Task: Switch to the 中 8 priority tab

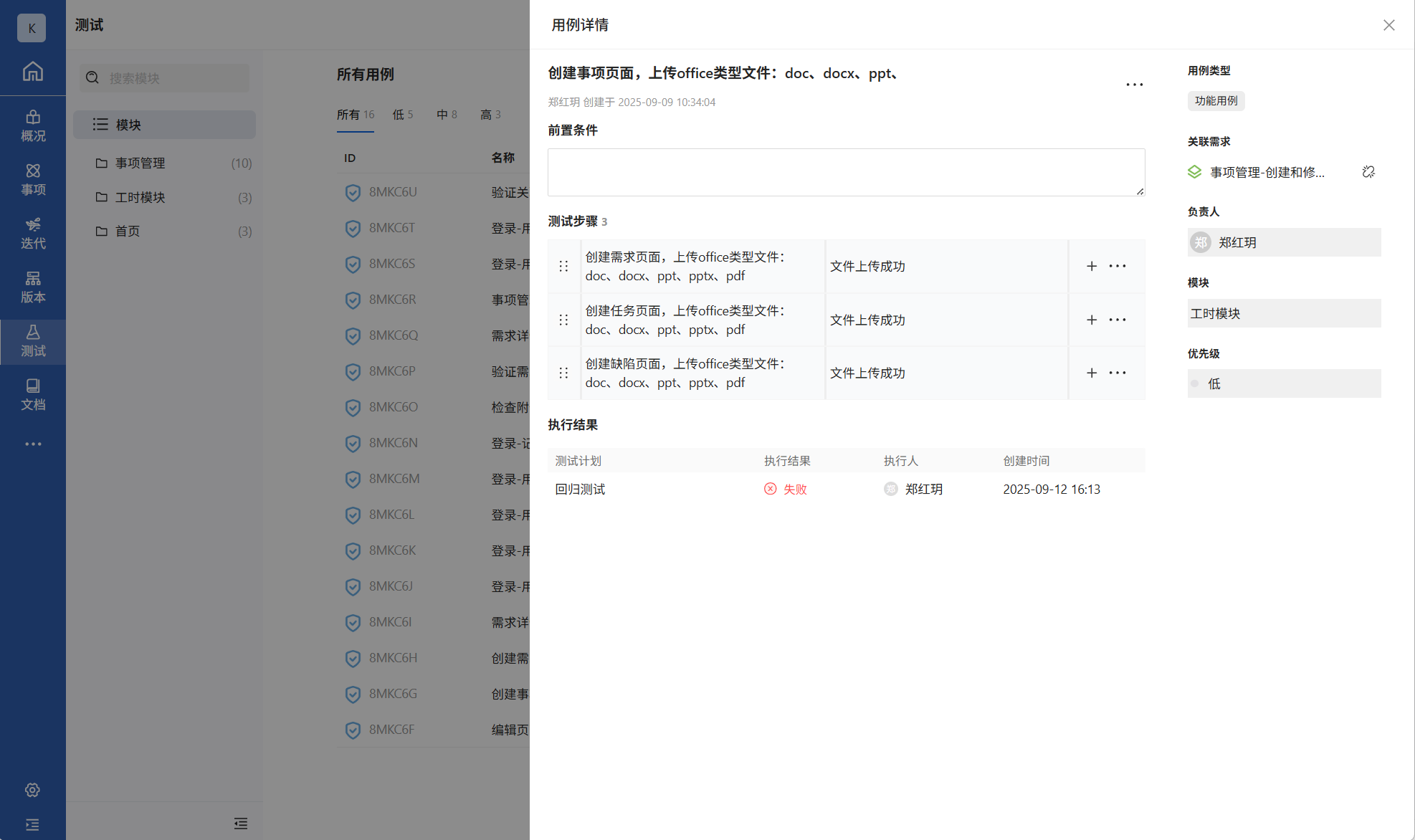Action: point(447,115)
